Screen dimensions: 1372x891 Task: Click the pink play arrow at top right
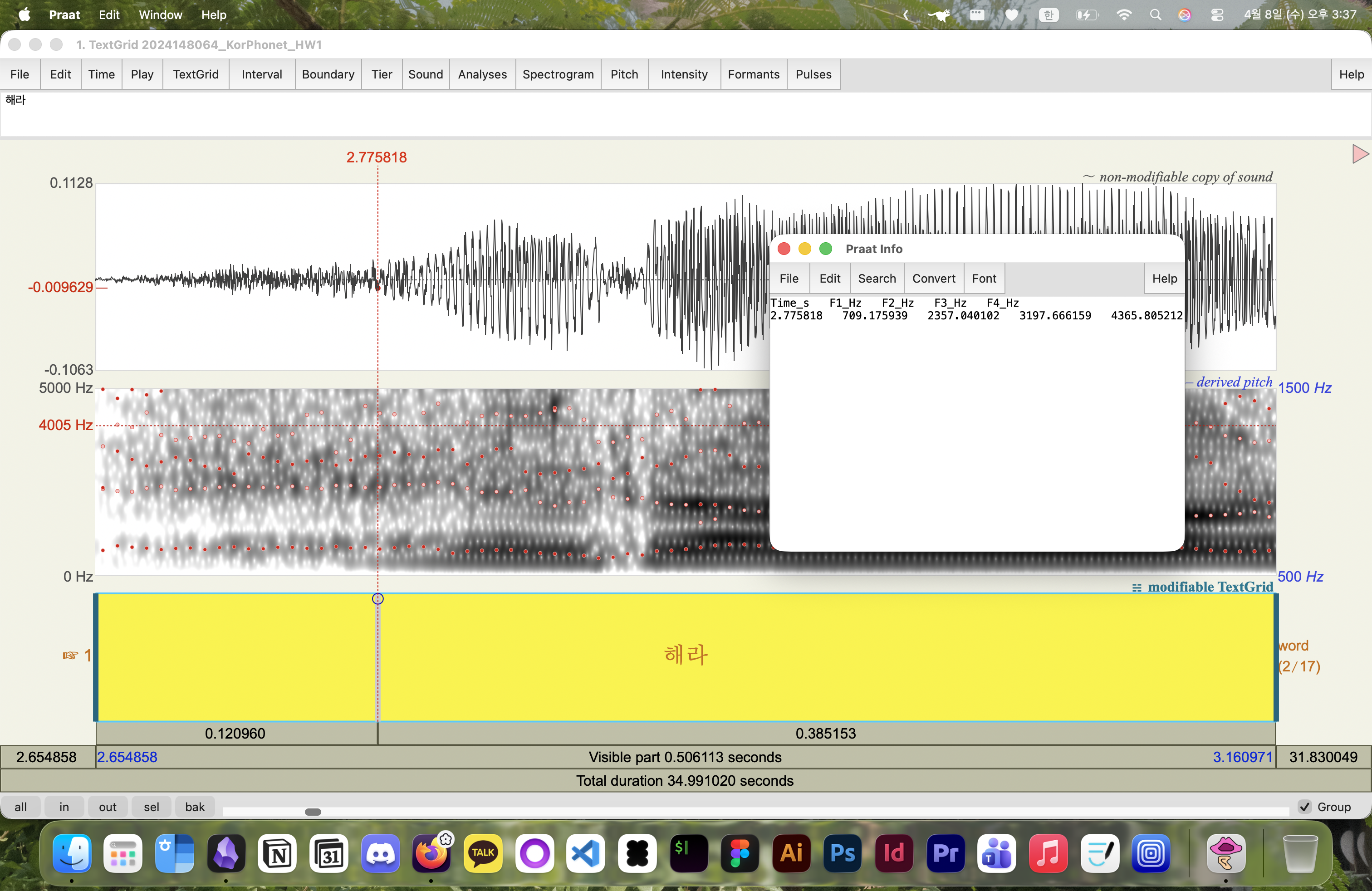click(1360, 154)
